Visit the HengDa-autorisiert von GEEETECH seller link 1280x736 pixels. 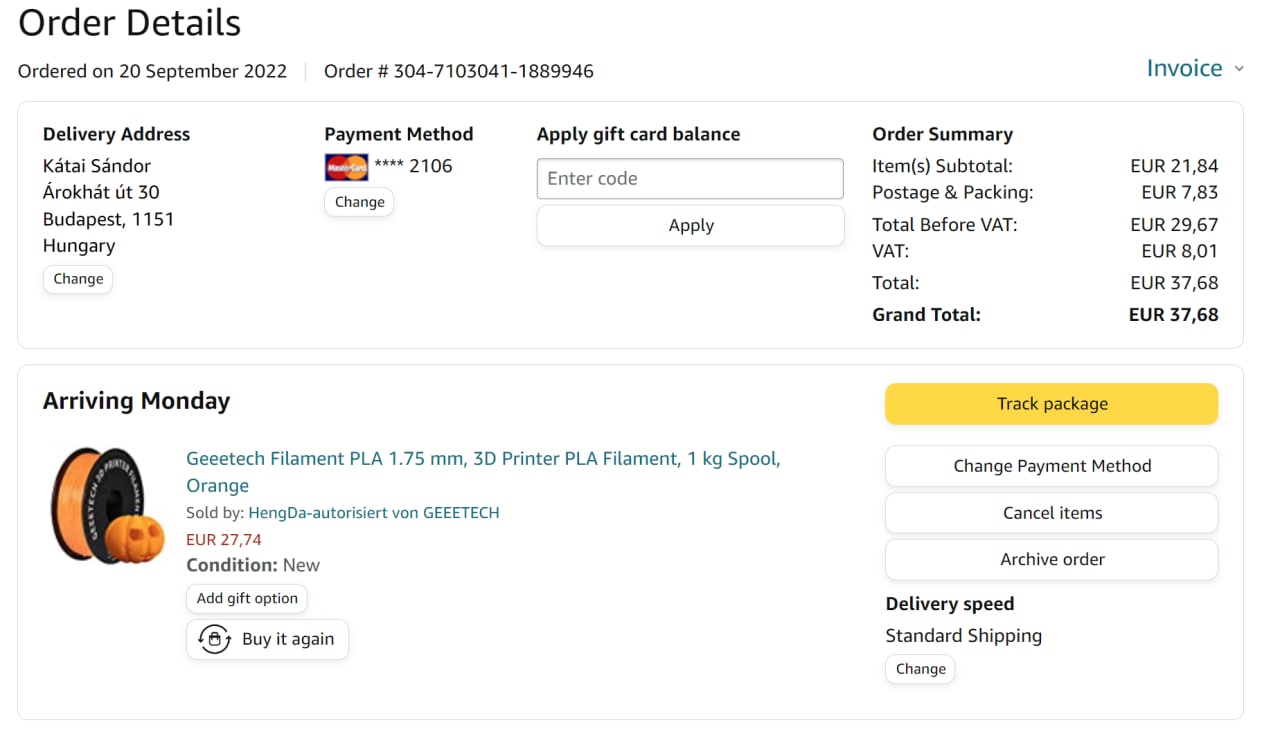click(x=373, y=513)
